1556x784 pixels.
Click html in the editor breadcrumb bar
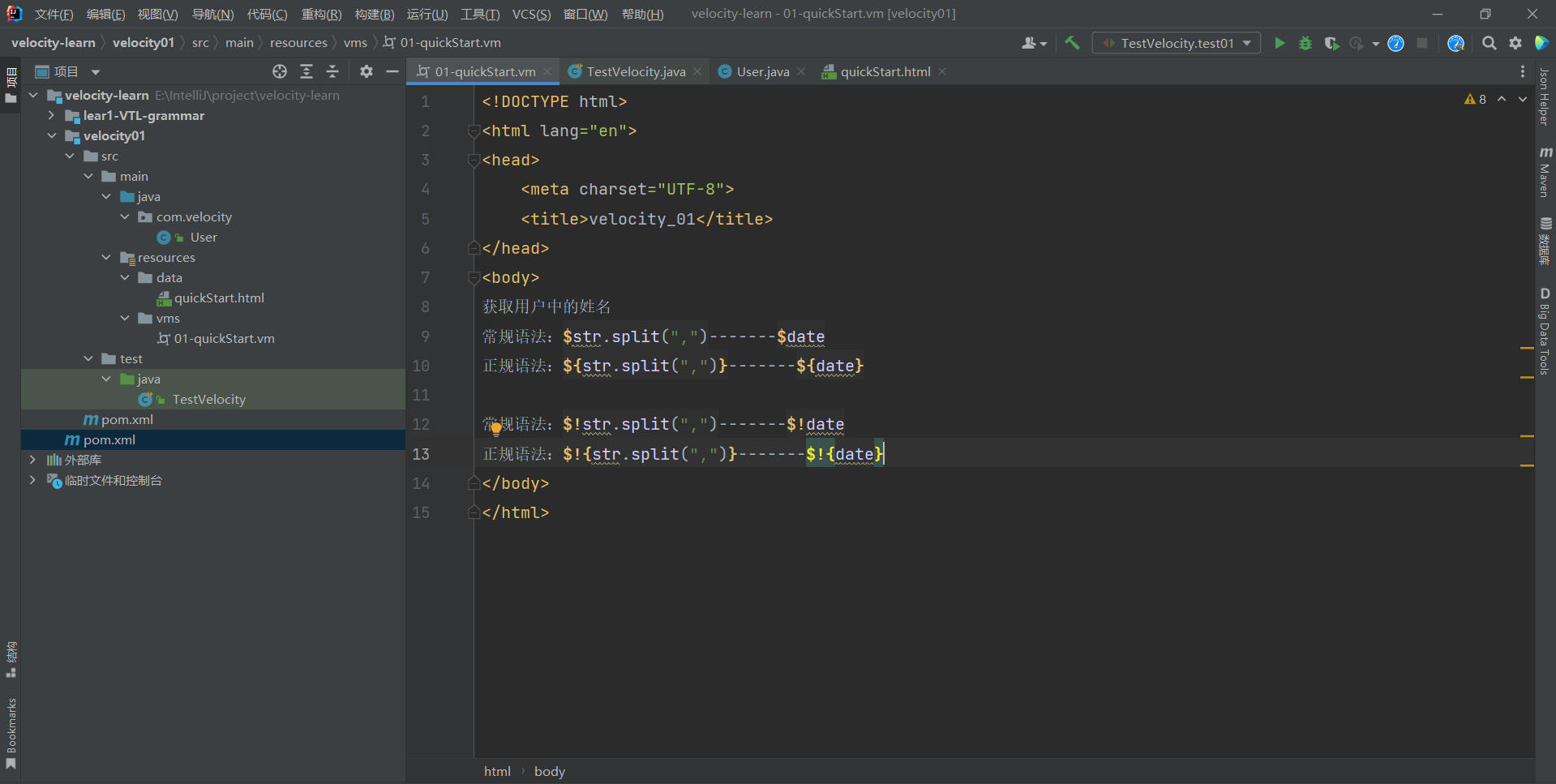(497, 771)
